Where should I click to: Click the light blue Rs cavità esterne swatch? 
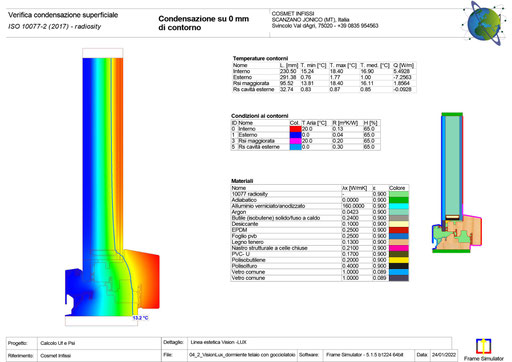point(295,147)
